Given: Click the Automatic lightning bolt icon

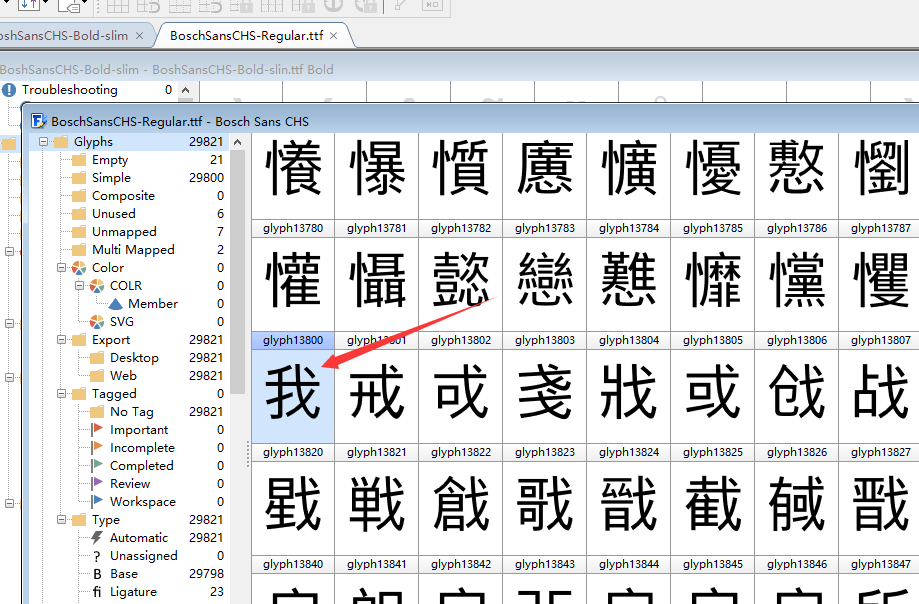Looking at the screenshot, I should pyautogui.click(x=97, y=538).
